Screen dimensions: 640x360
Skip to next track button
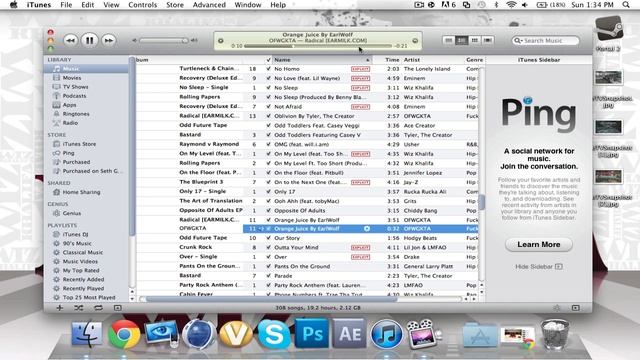[109, 40]
